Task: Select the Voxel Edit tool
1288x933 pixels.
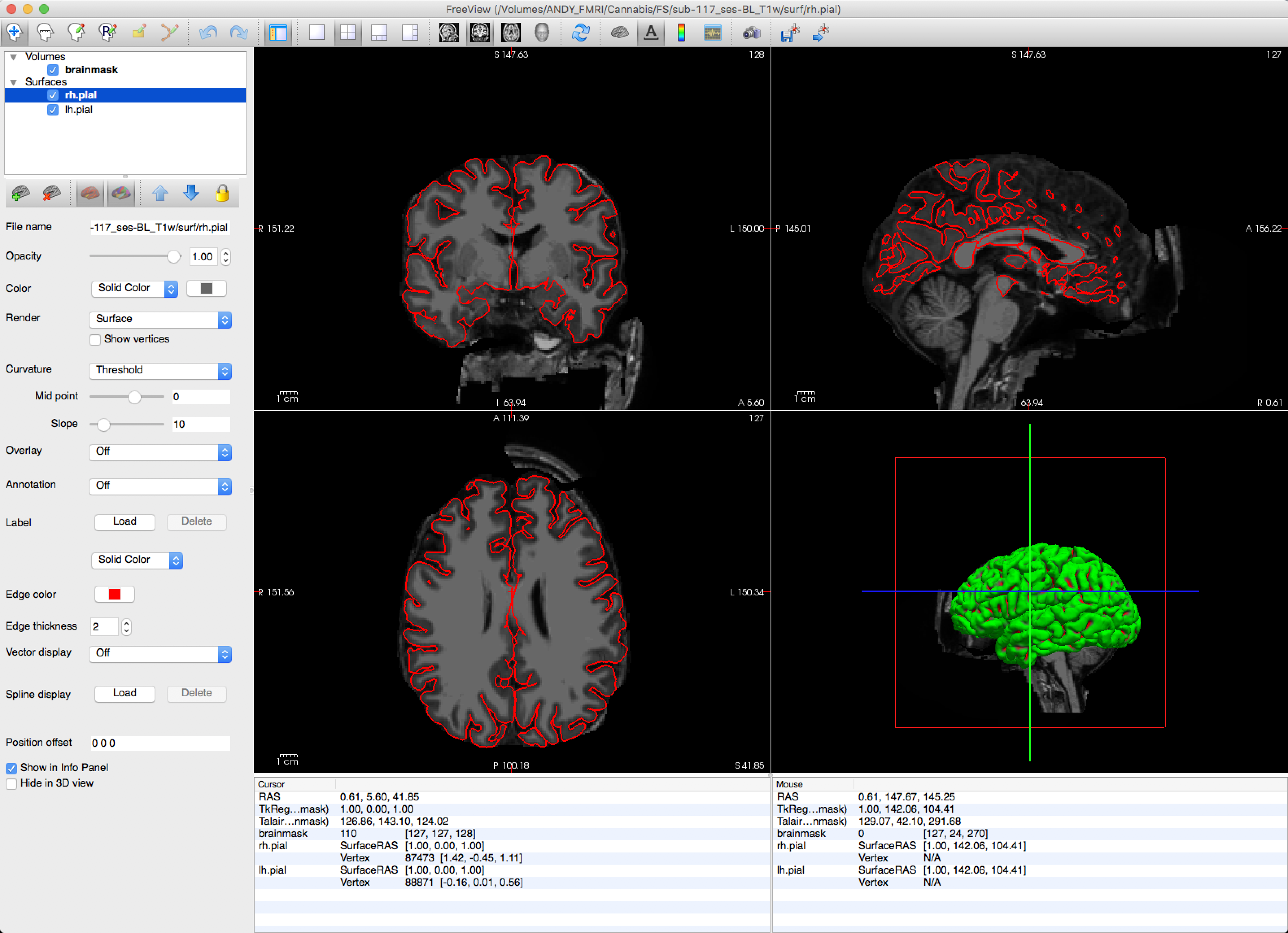Action: click(76, 32)
